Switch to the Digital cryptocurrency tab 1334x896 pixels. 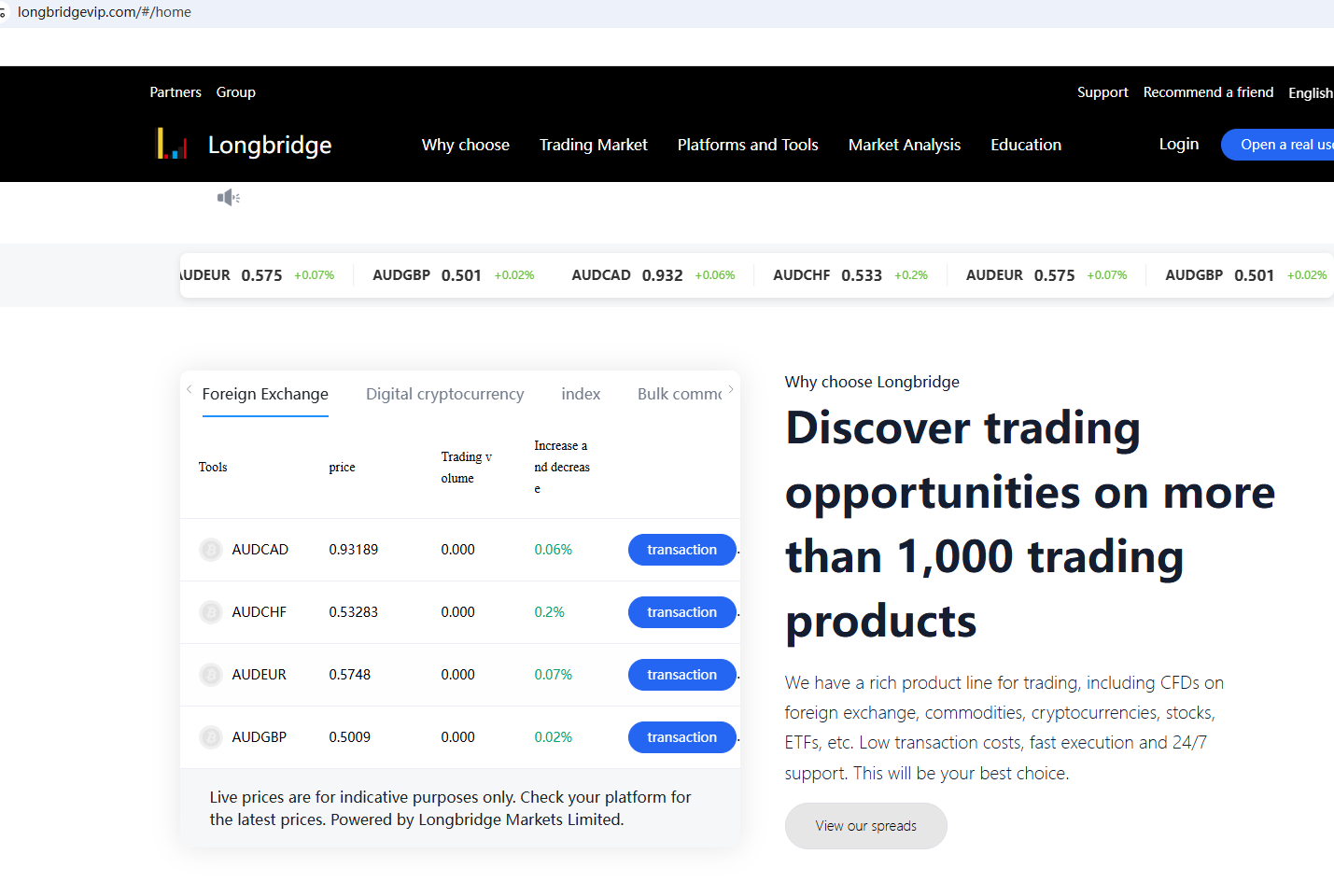pos(445,394)
